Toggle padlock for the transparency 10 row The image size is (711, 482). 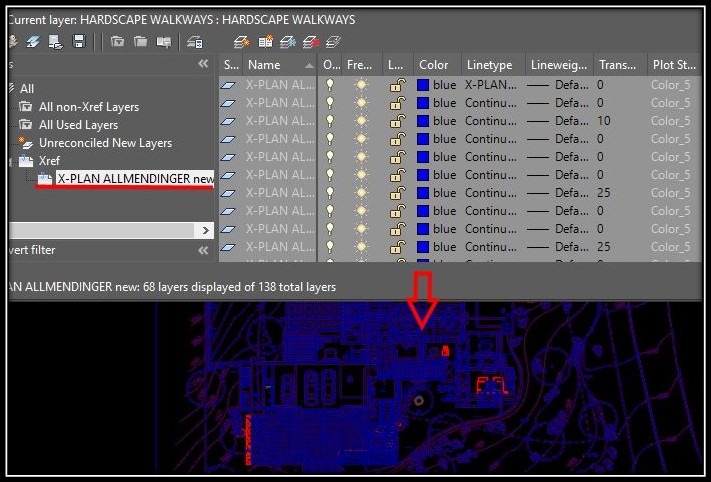[x=398, y=121]
